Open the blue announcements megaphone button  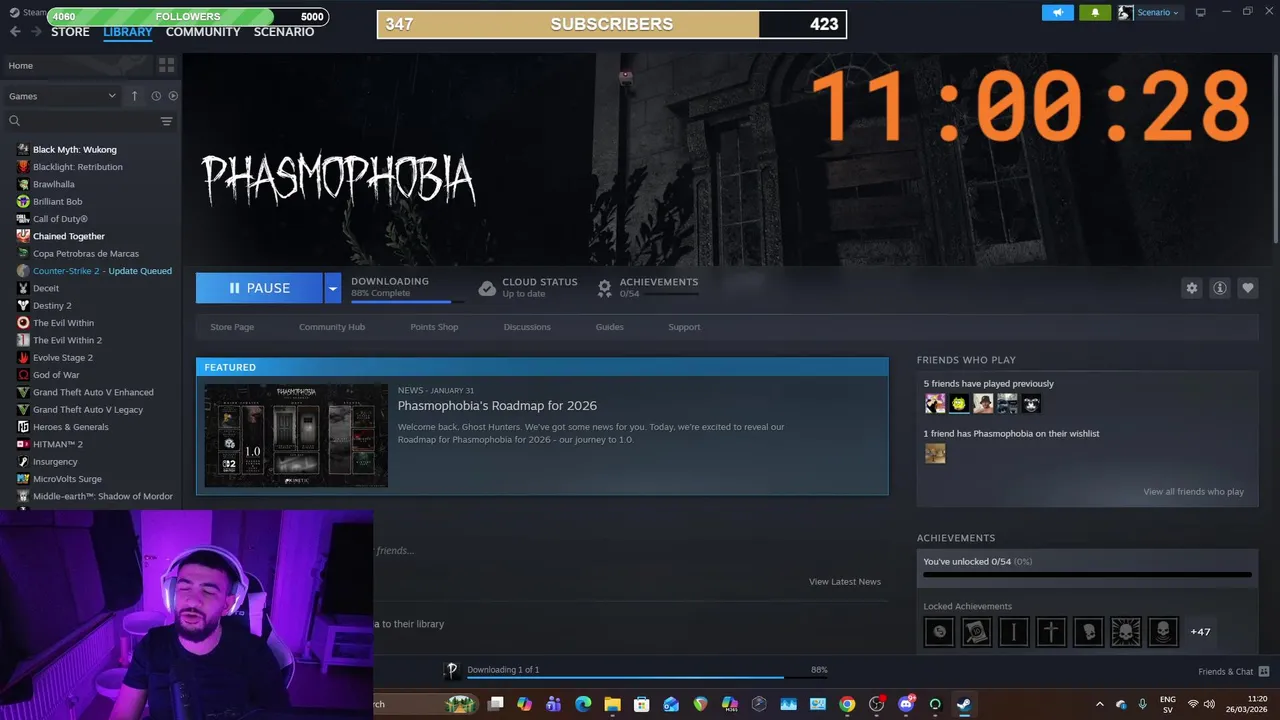tap(1057, 12)
